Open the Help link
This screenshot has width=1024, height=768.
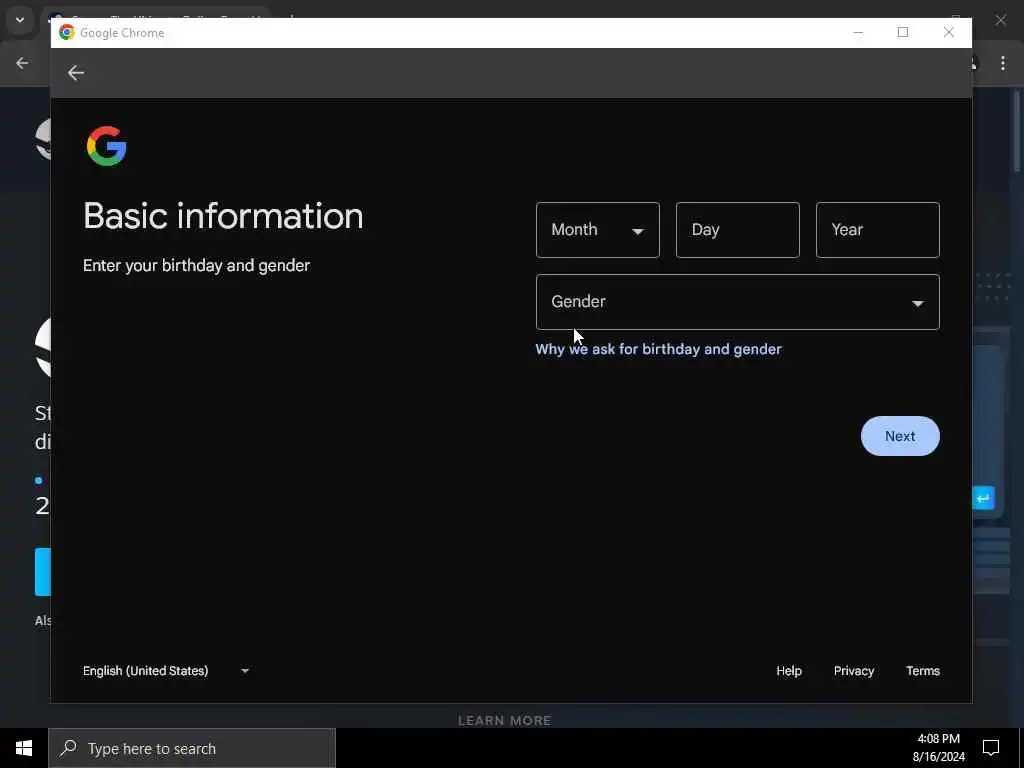tap(789, 671)
